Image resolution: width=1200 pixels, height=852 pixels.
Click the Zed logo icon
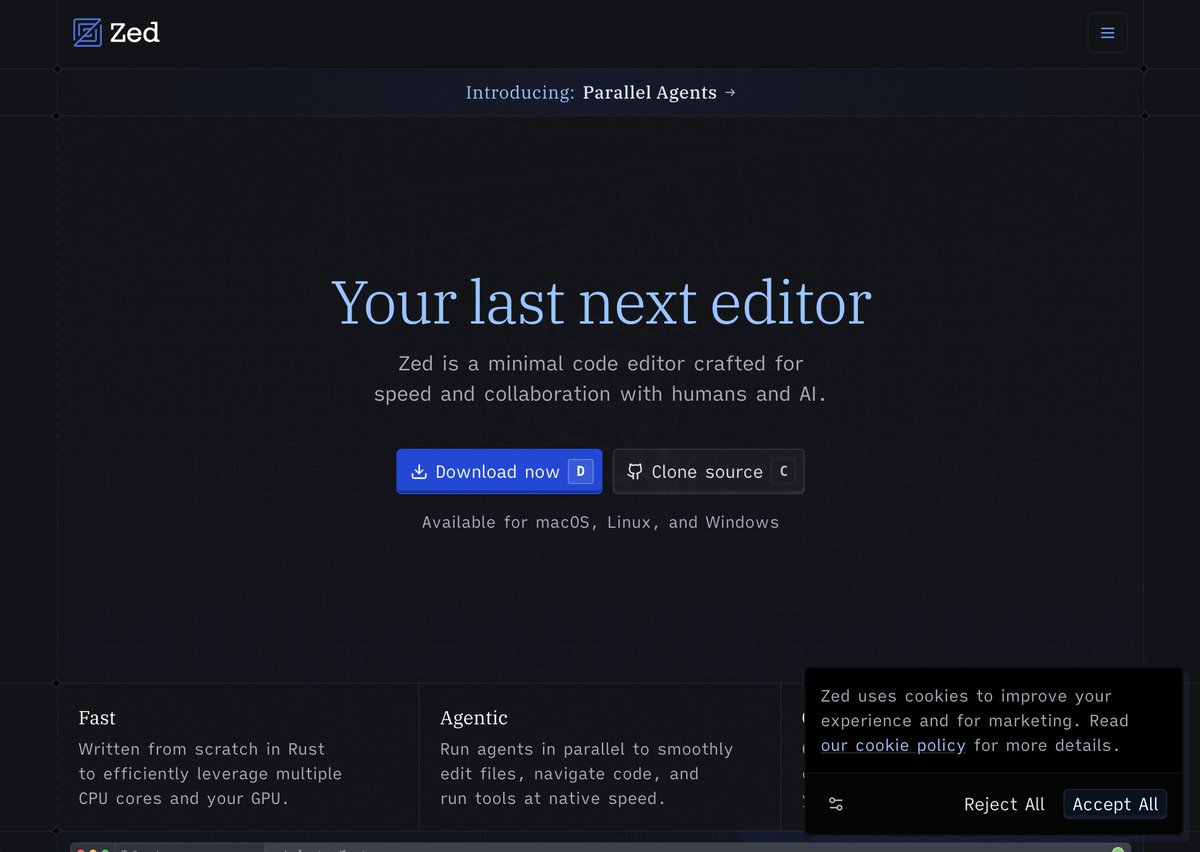point(88,33)
